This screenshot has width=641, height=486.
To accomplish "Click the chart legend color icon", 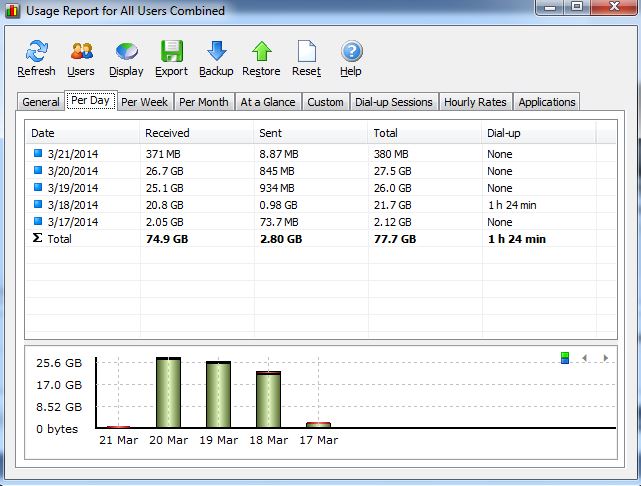I will click(x=565, y=358).
